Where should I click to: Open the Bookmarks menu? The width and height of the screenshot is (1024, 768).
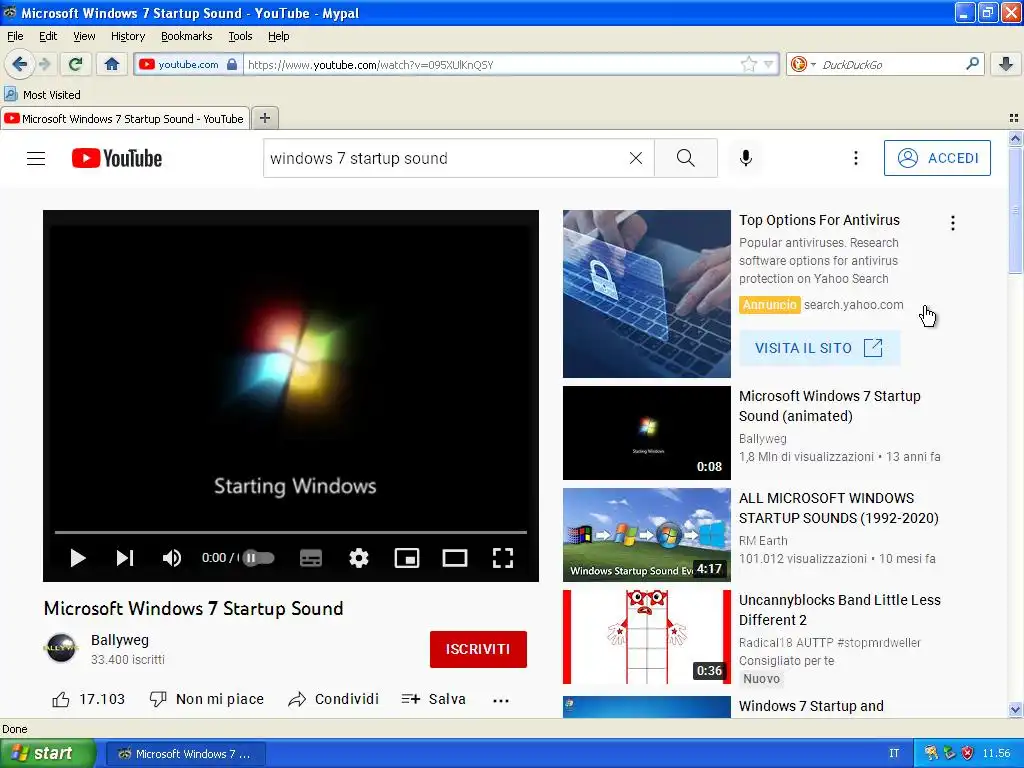pyautogui.click(x=186, y=36)
